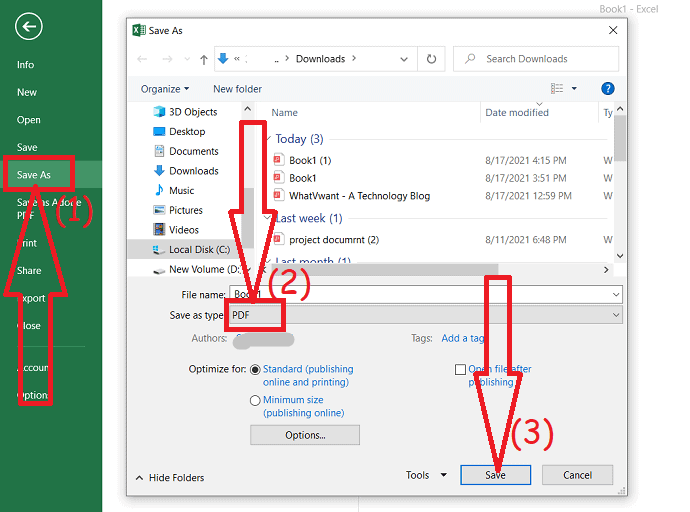Sort files by Name column header

point(284,113)
